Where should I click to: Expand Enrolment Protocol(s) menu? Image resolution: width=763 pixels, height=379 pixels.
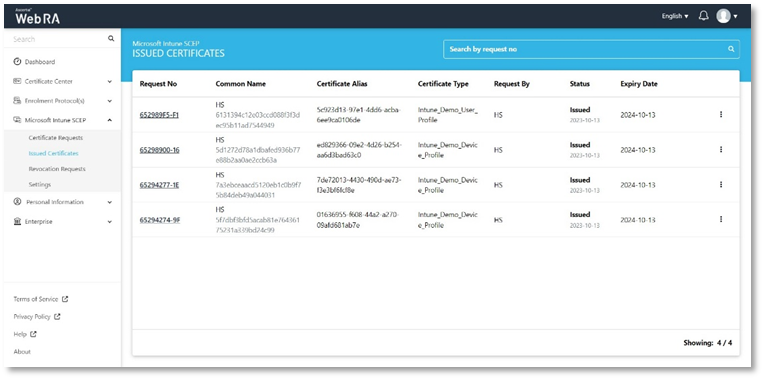(62, 101)
